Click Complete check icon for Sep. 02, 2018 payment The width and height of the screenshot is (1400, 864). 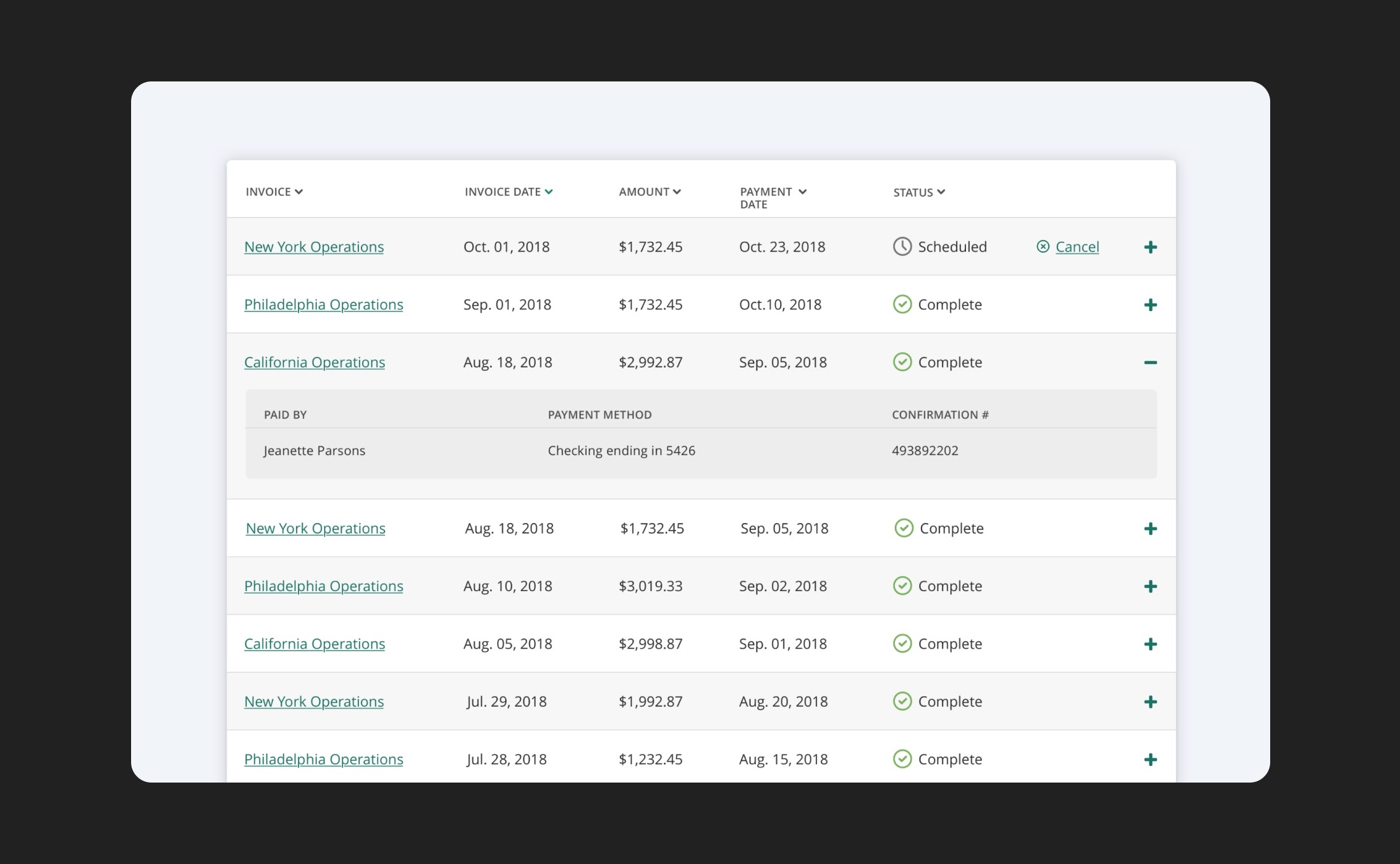tap(902, 585)
